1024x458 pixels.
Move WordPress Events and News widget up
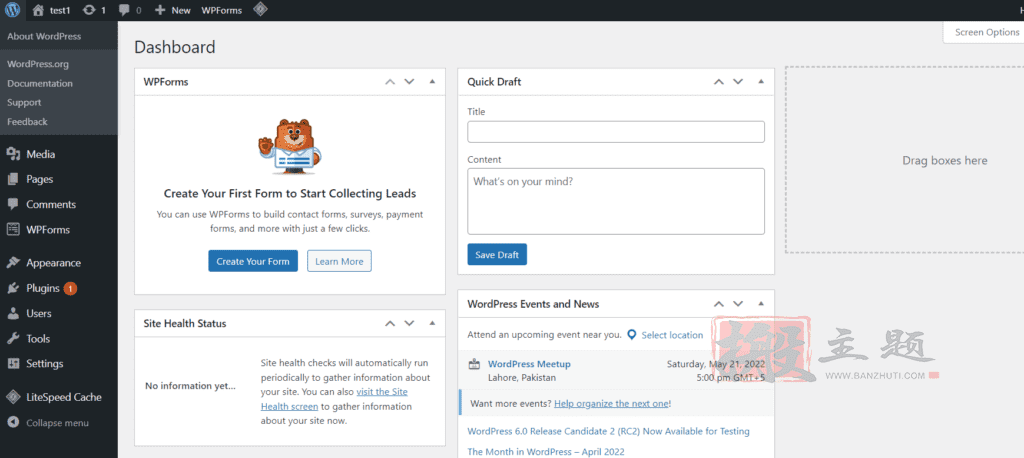pyautogui.click(x=718, y=304)
